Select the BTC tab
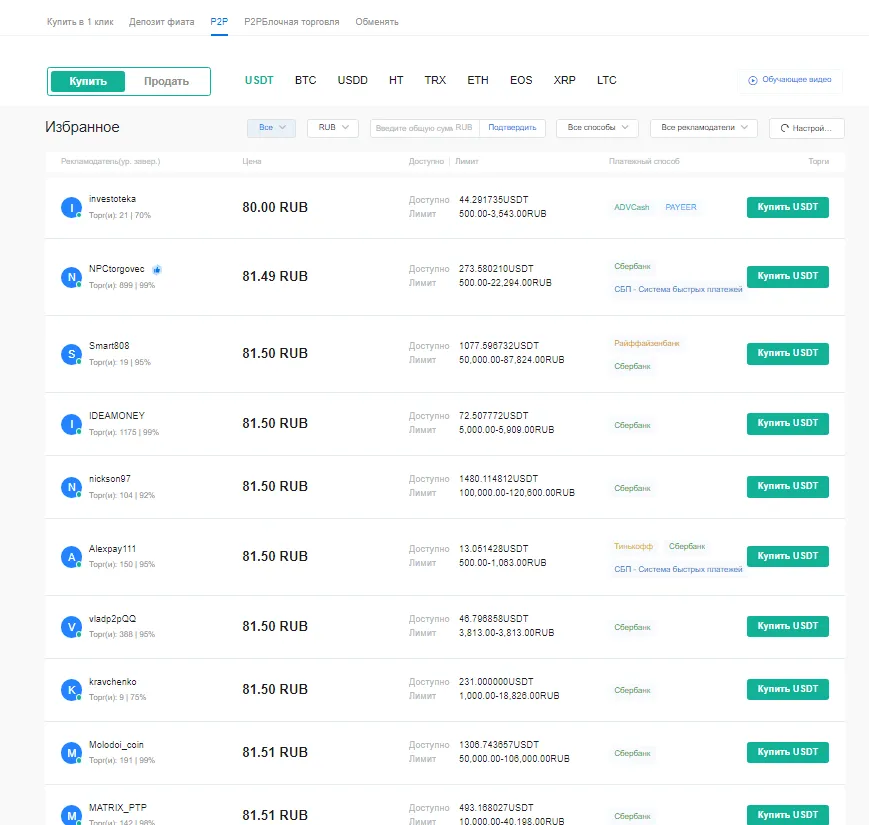869x825 pixels. click(305, 80)
